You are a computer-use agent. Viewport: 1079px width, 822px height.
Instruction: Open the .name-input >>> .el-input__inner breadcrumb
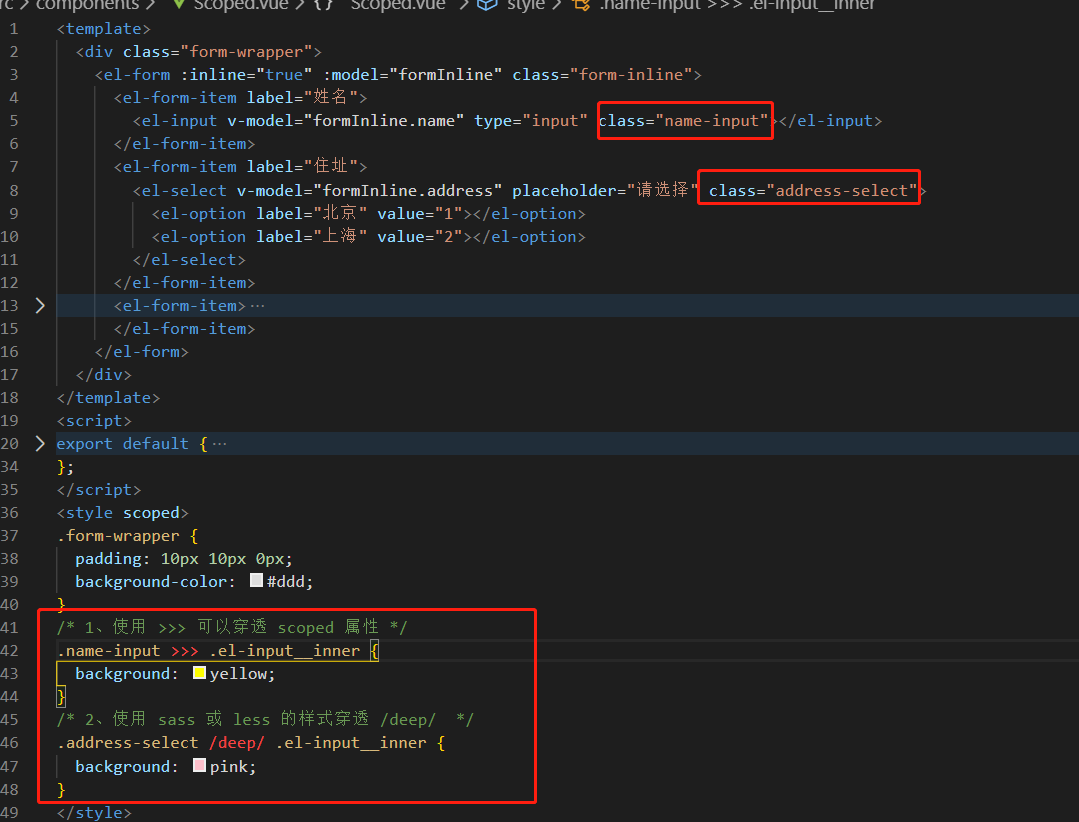738,5
